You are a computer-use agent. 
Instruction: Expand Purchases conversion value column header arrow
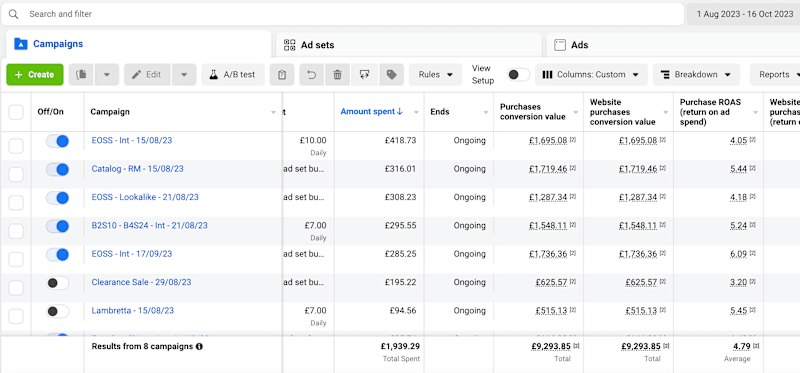[576, 112]
